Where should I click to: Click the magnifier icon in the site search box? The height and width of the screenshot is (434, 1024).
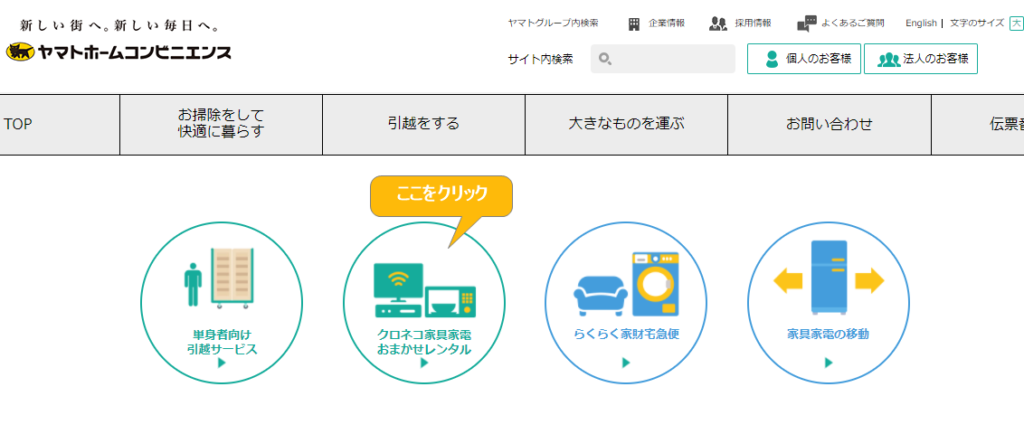click(x=605, y=59)
